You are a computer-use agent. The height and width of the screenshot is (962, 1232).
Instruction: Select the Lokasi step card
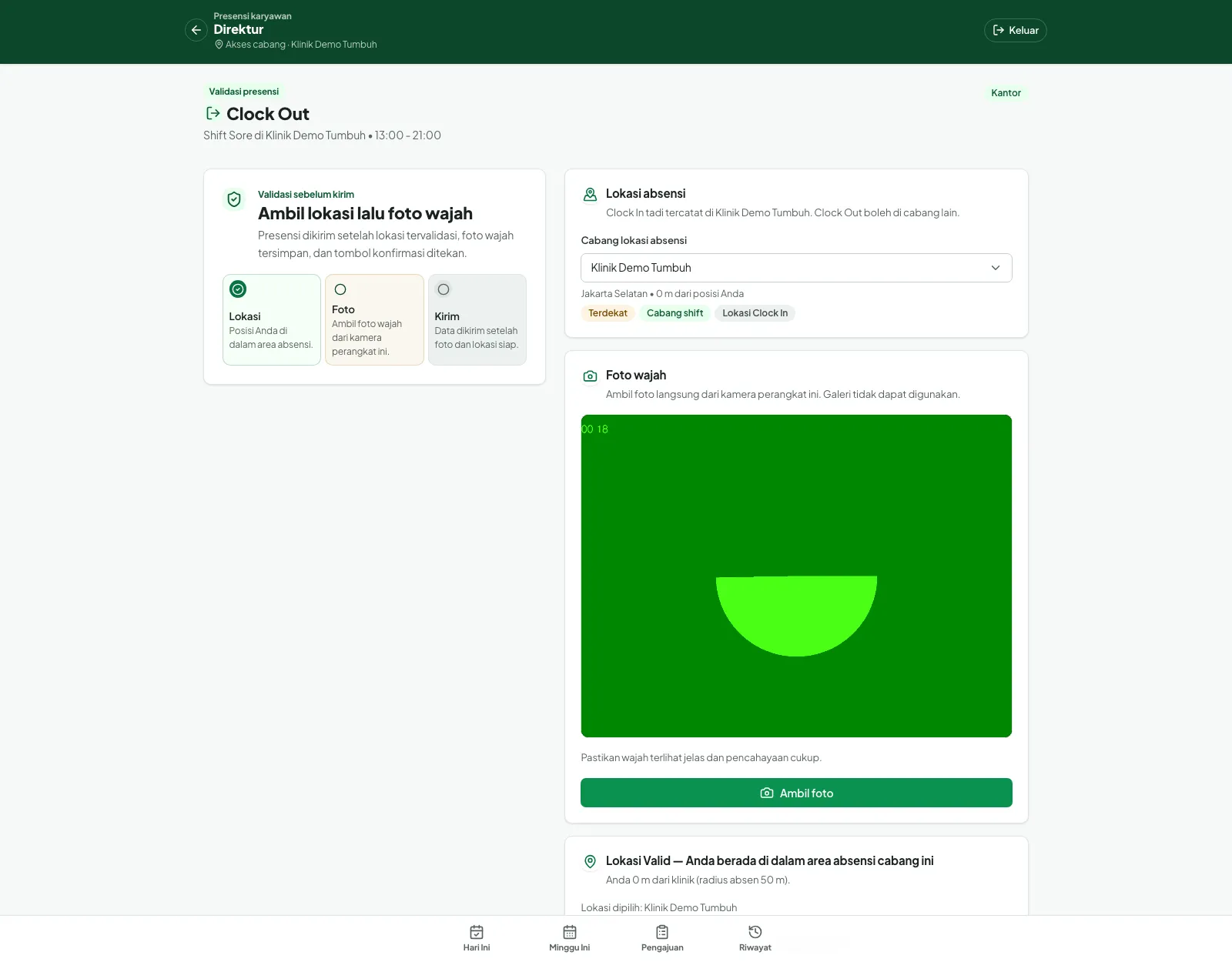click(x=272, y=319)
